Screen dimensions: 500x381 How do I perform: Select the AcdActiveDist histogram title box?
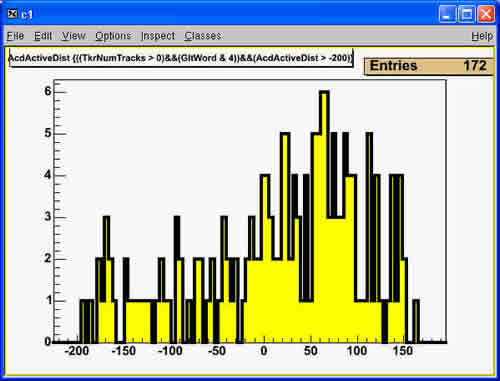[181, 58]
